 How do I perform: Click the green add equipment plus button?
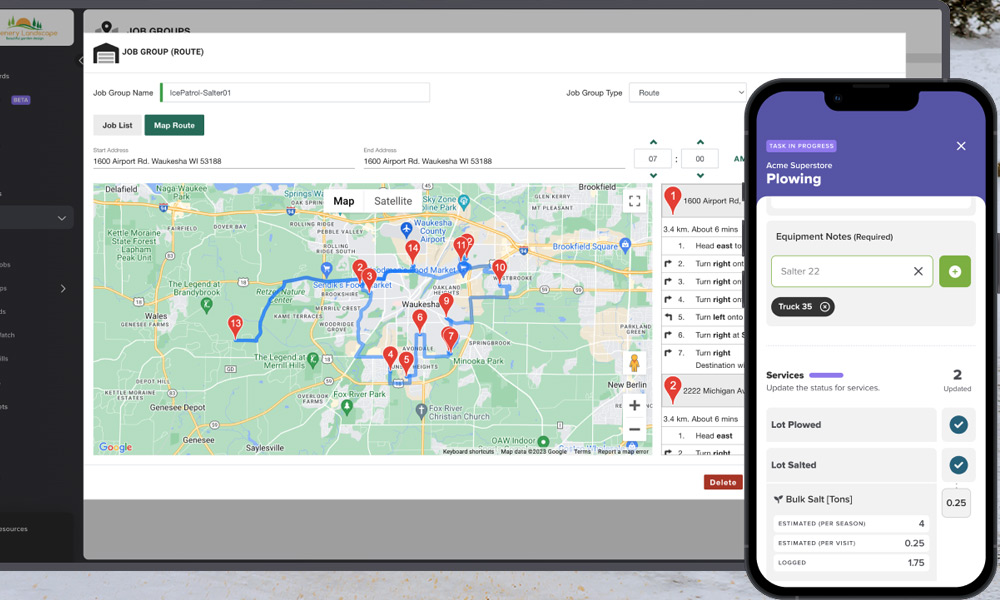point(954,271)
